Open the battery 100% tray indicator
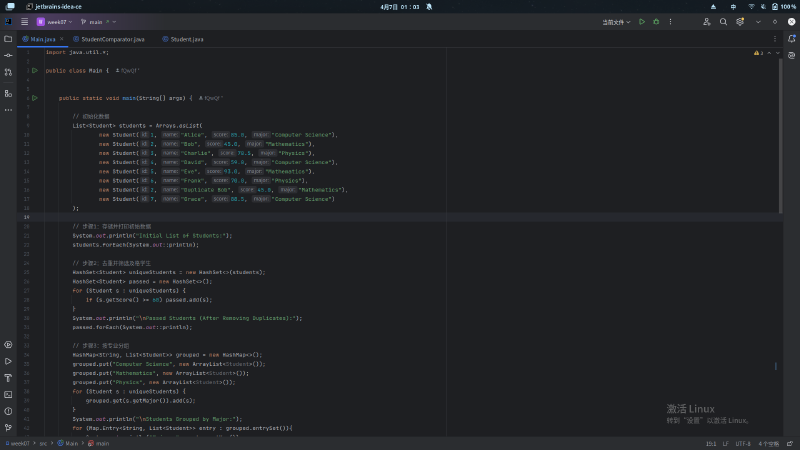Viewport: 800px width, 450px height. coord(784,7)
